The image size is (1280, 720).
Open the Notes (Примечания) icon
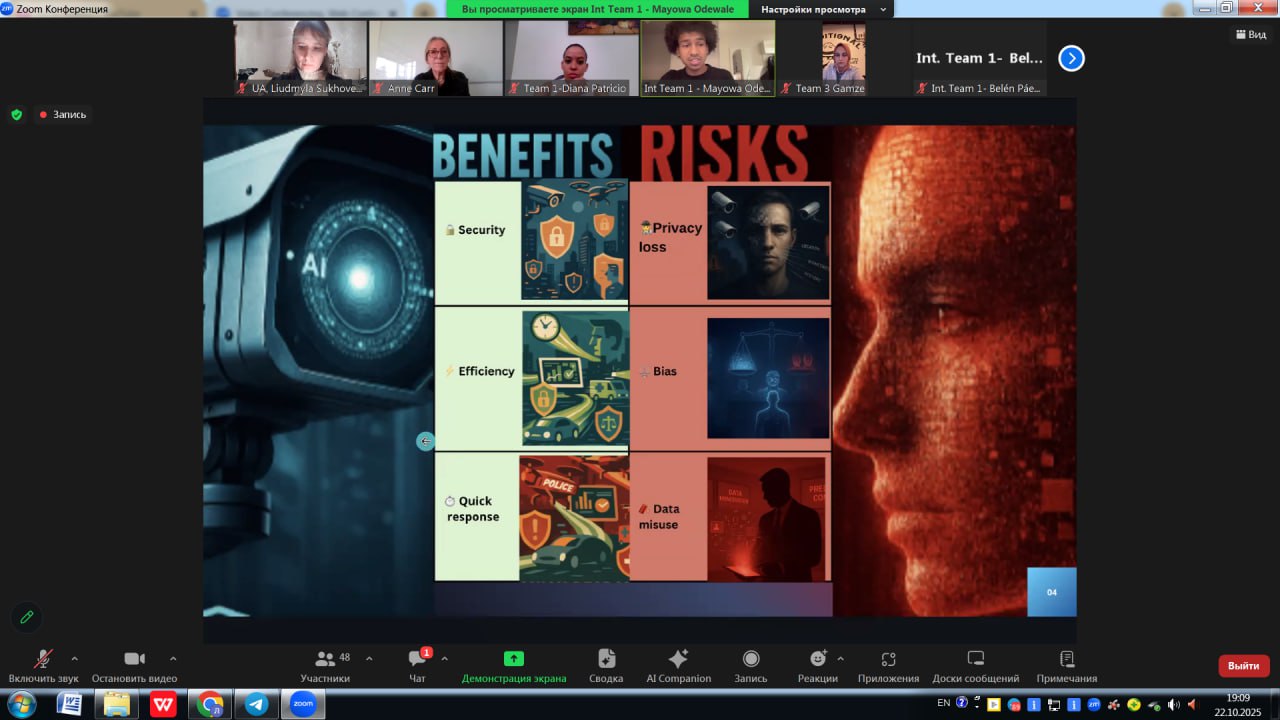pos(1066,659)
